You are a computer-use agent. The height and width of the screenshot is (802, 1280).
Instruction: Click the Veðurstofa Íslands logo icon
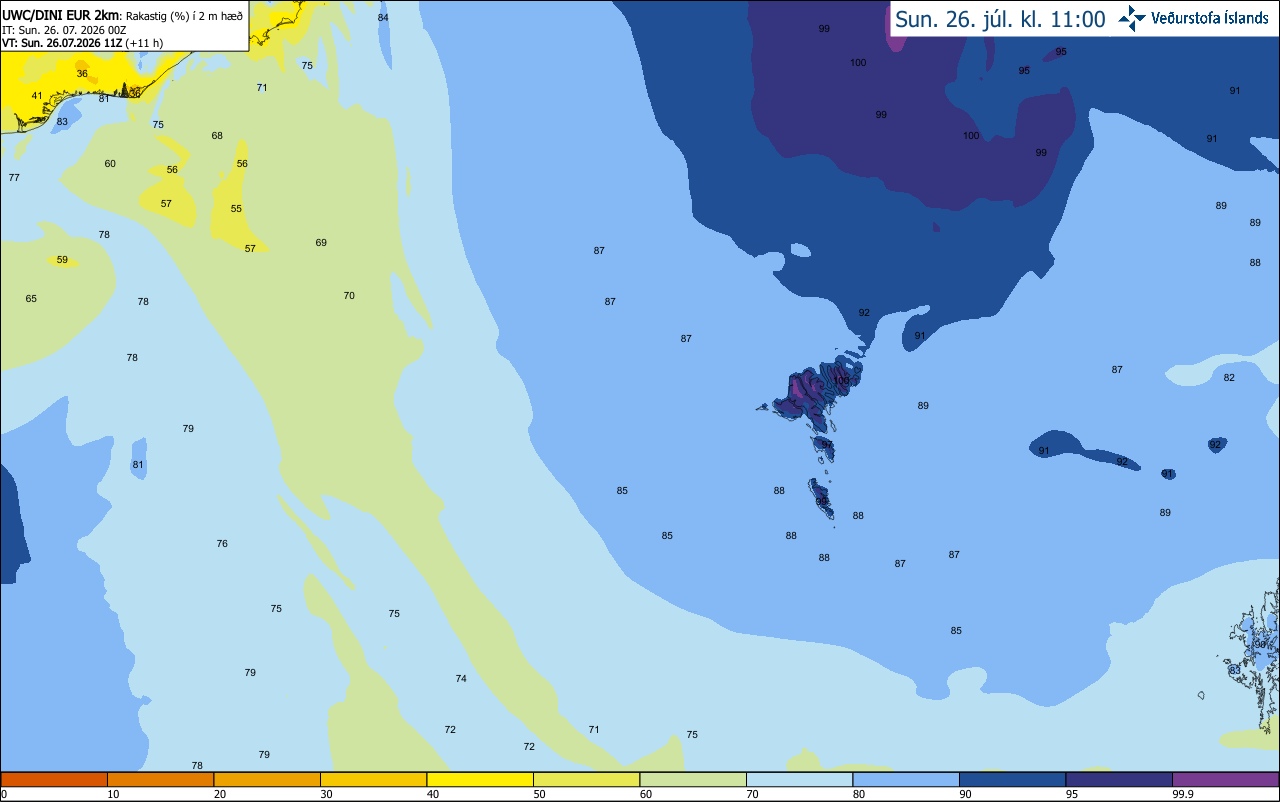(x=1132, y=18)
